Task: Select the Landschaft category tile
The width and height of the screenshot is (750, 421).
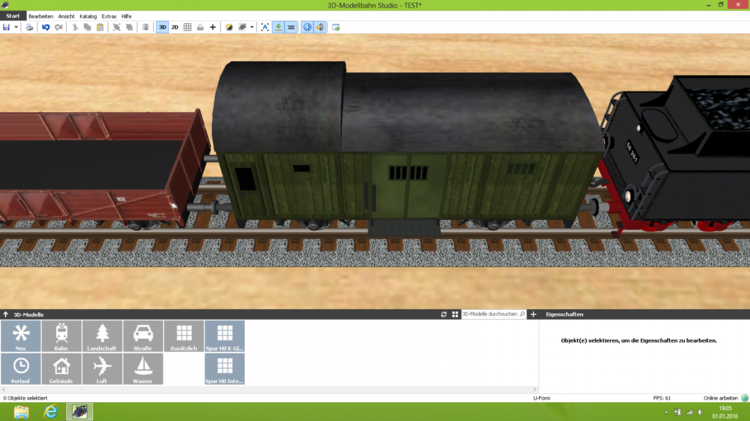Action: click(x=102, y=336)
